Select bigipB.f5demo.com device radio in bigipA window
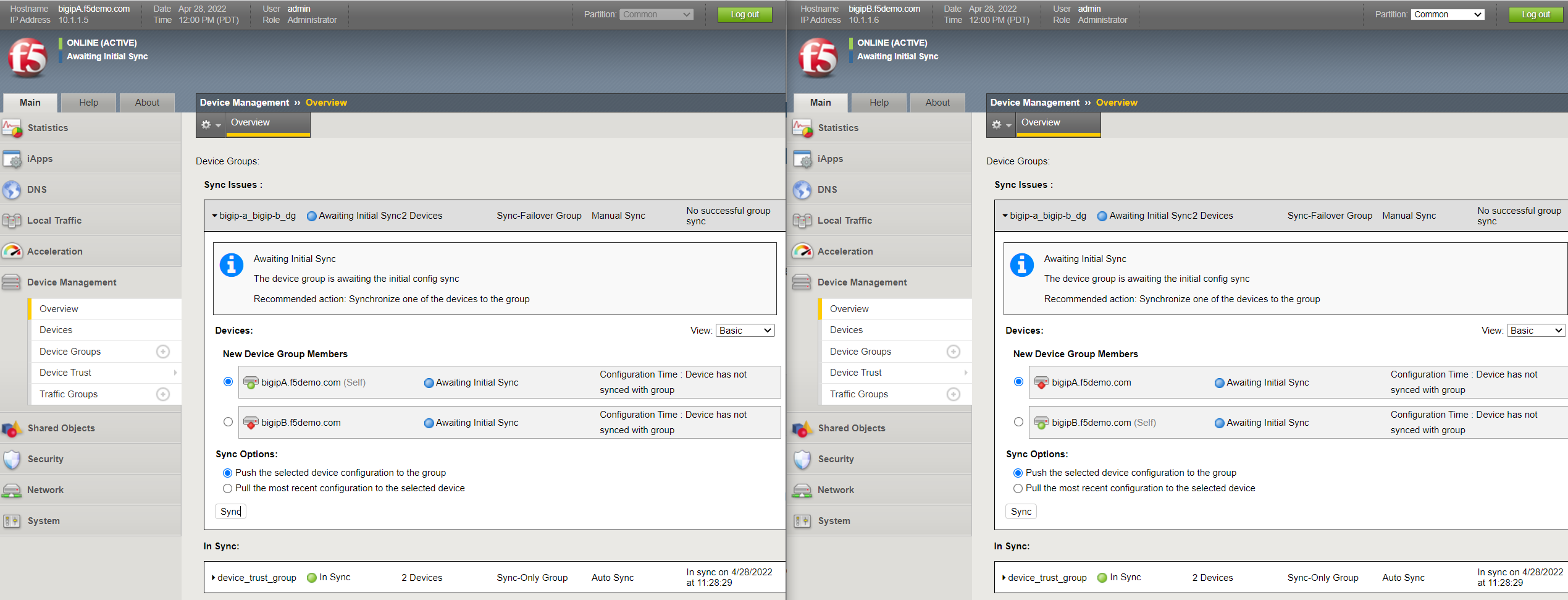This screenshot has height=600, width=1568. (228, 422)
